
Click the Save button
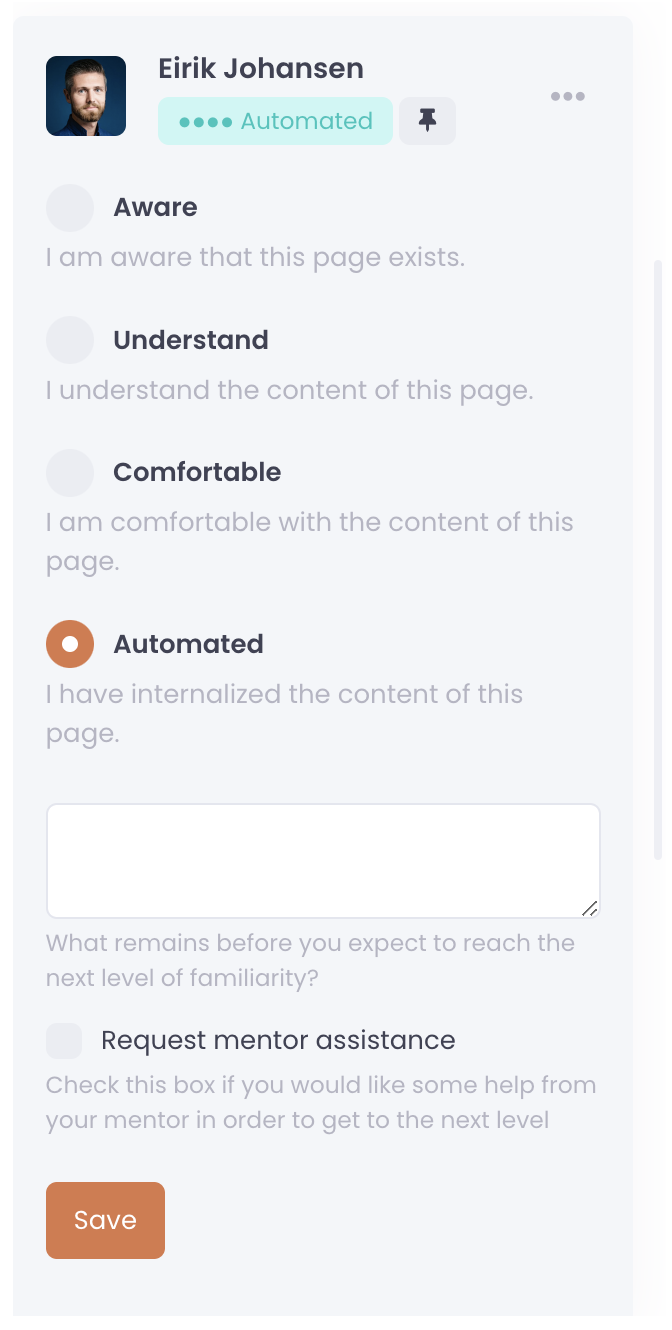point(105,1220)
